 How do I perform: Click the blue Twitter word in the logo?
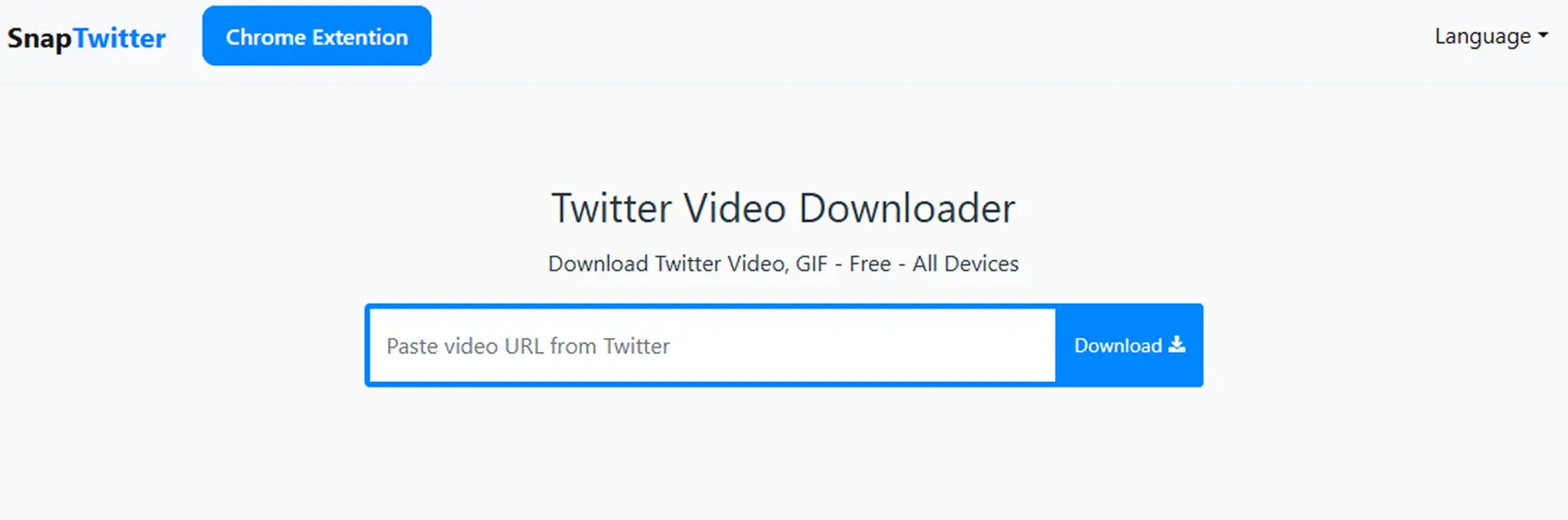point(119,38)
